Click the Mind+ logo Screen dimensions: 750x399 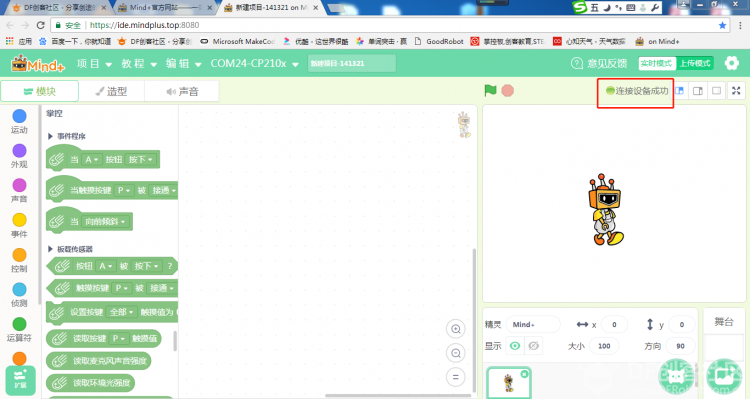point(38,63)
